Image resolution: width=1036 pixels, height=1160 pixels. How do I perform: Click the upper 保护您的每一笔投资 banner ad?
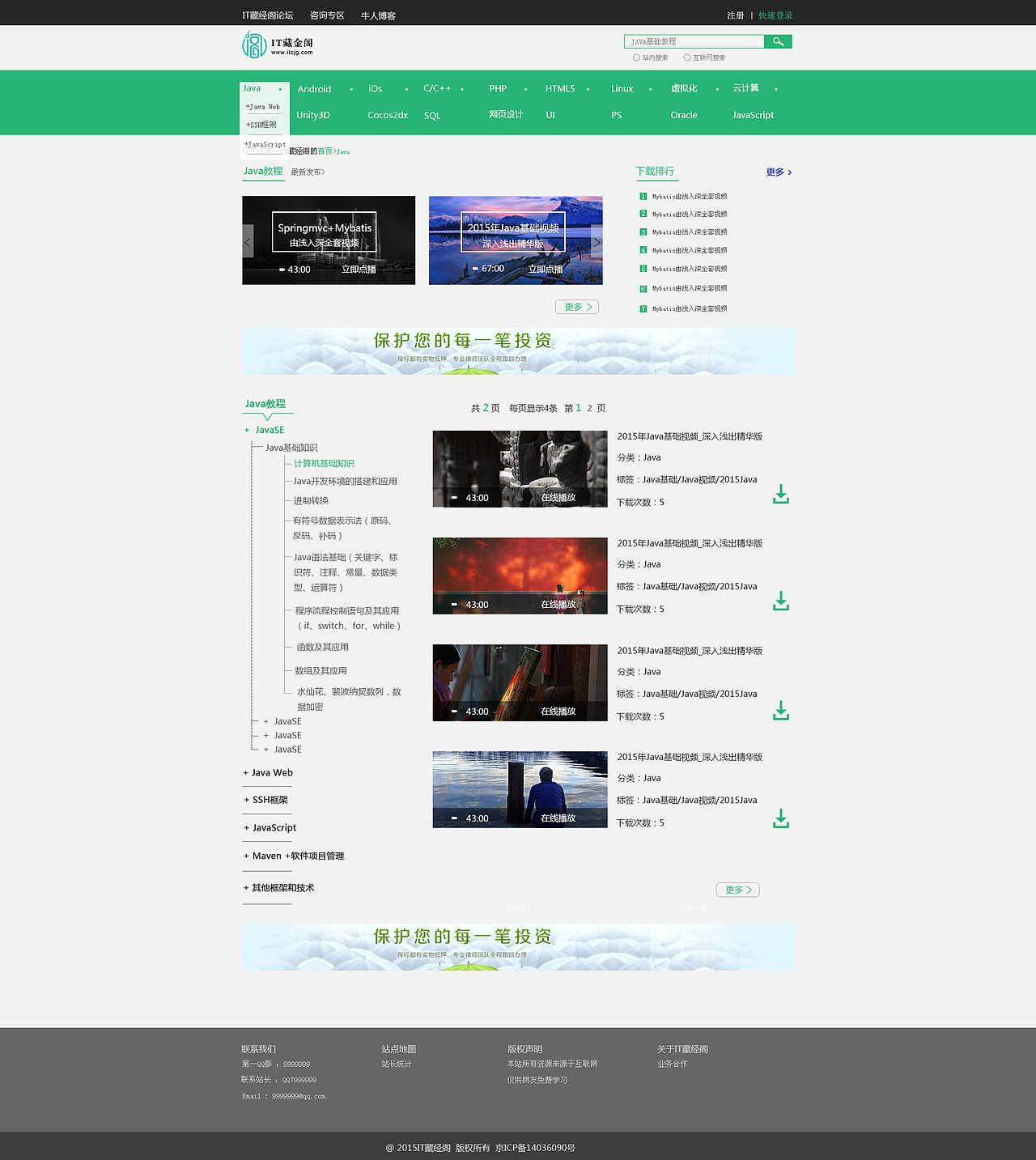[x=518, y=351]
